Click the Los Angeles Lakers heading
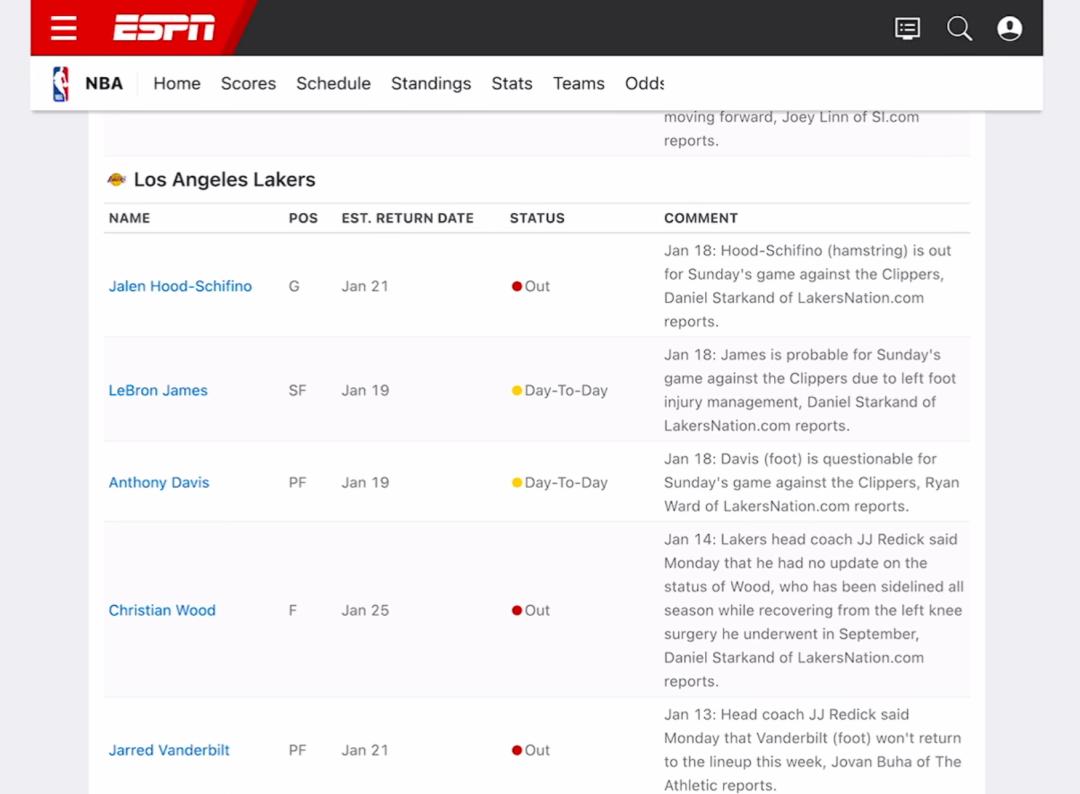 [x=225, y=180]
